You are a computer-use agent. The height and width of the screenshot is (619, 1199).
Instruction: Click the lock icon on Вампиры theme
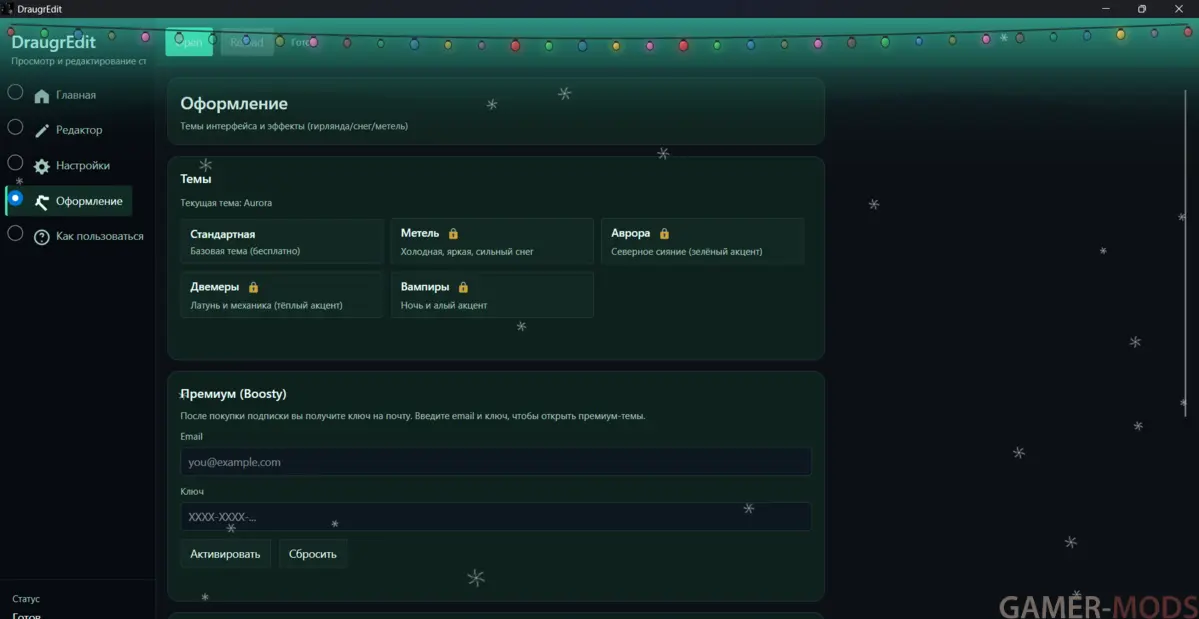[x=463, y=287]
